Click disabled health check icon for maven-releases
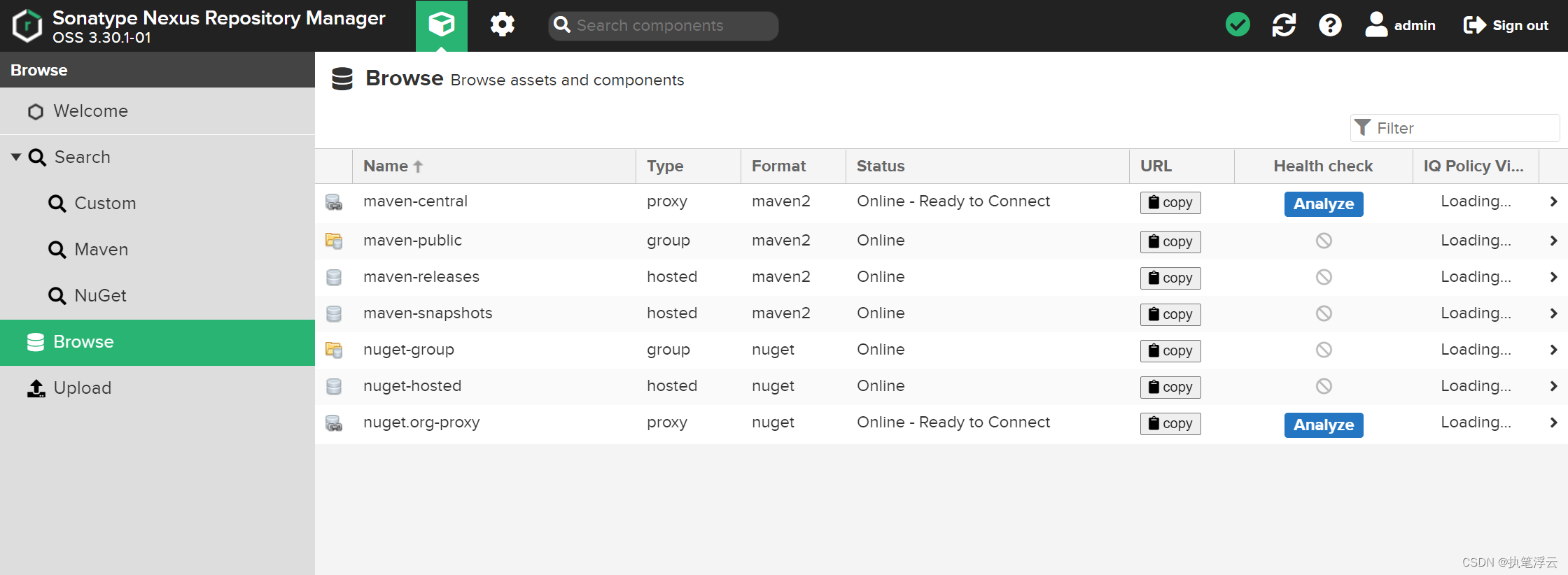This screenshot has height=575, width=1568. click(1324, 277)
